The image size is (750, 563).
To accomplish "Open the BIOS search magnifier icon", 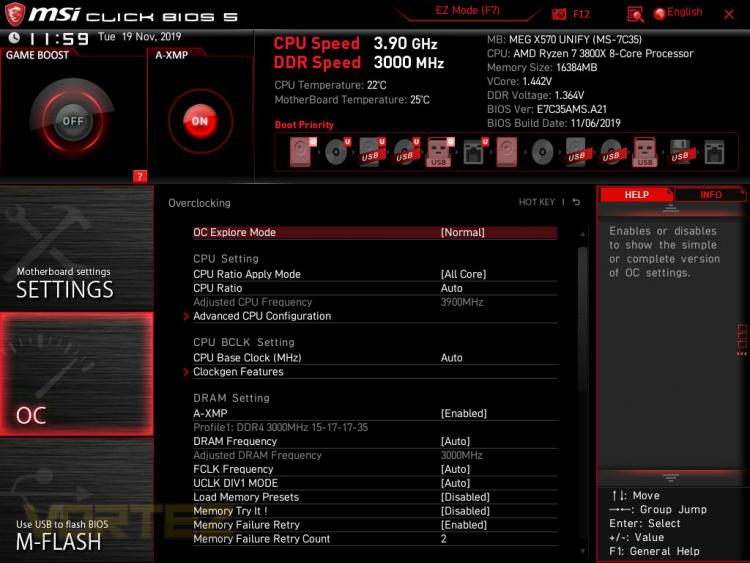I will pyautogui.click(x=635, y=15).
